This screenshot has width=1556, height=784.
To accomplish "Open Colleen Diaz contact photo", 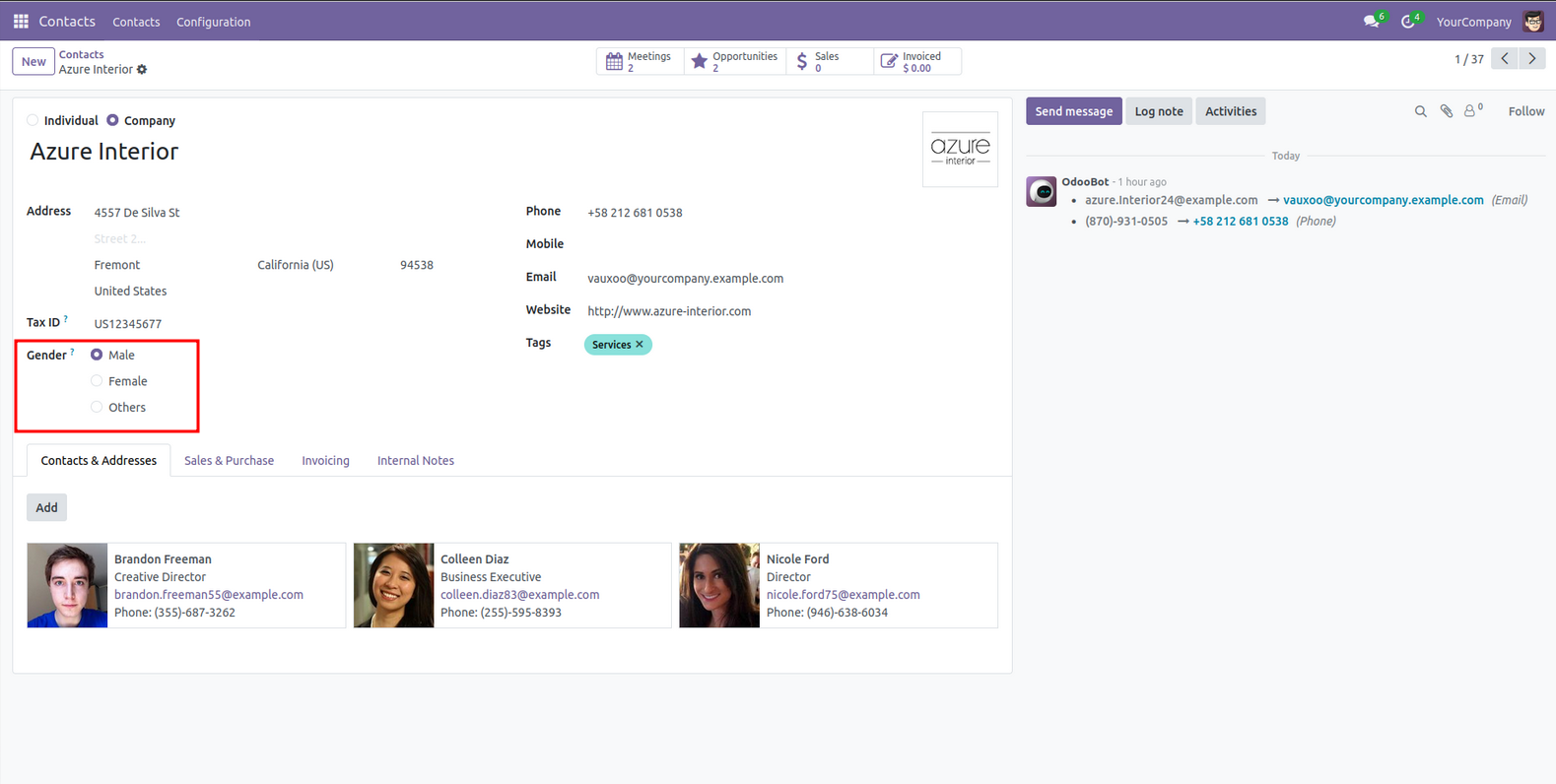I will pos(393,585).
